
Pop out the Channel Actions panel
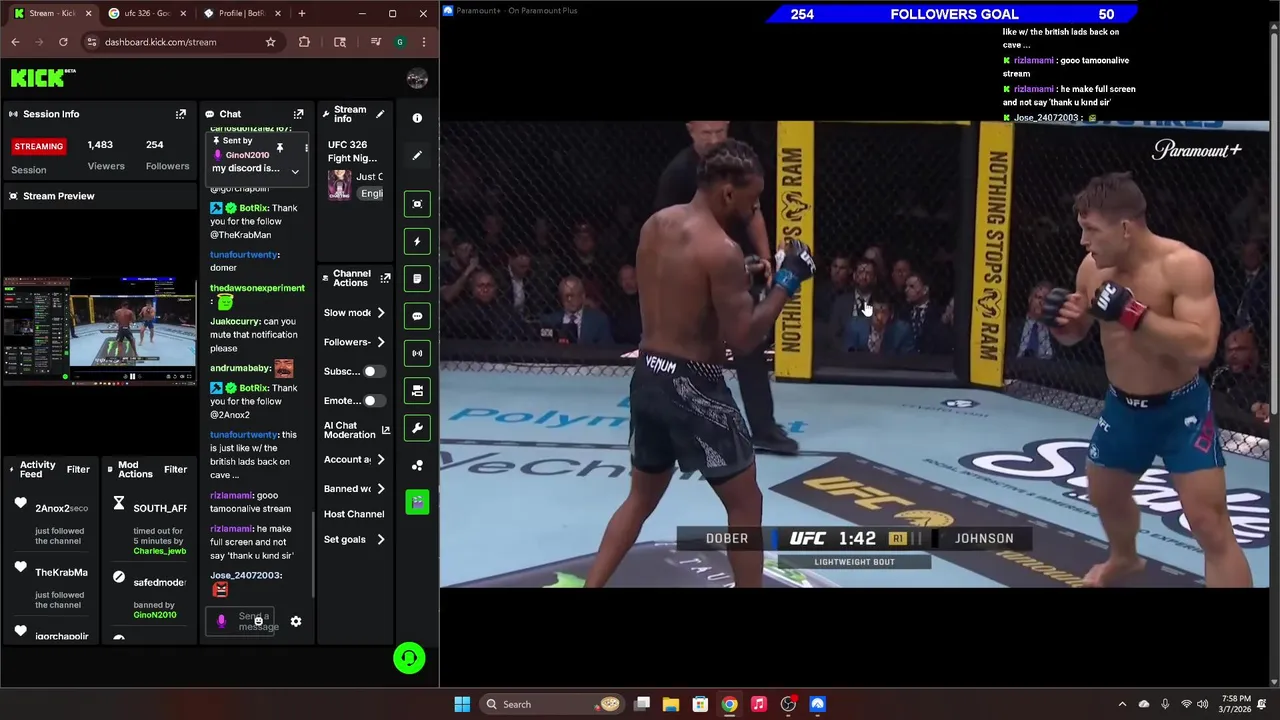click(385, 278)
